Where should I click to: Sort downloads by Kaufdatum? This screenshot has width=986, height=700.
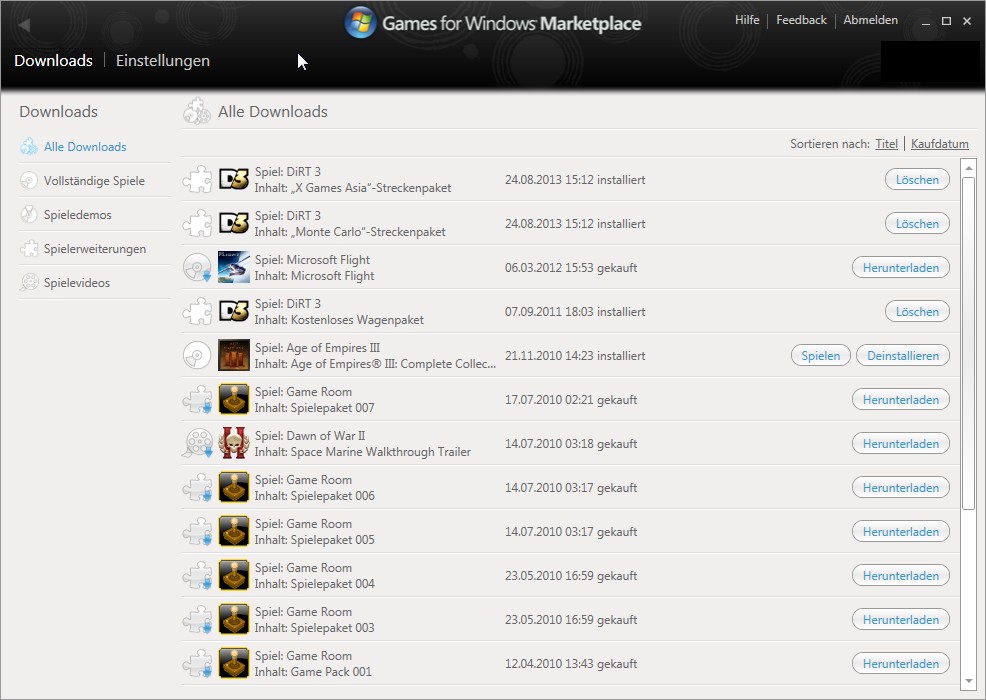tap(939, 144)
